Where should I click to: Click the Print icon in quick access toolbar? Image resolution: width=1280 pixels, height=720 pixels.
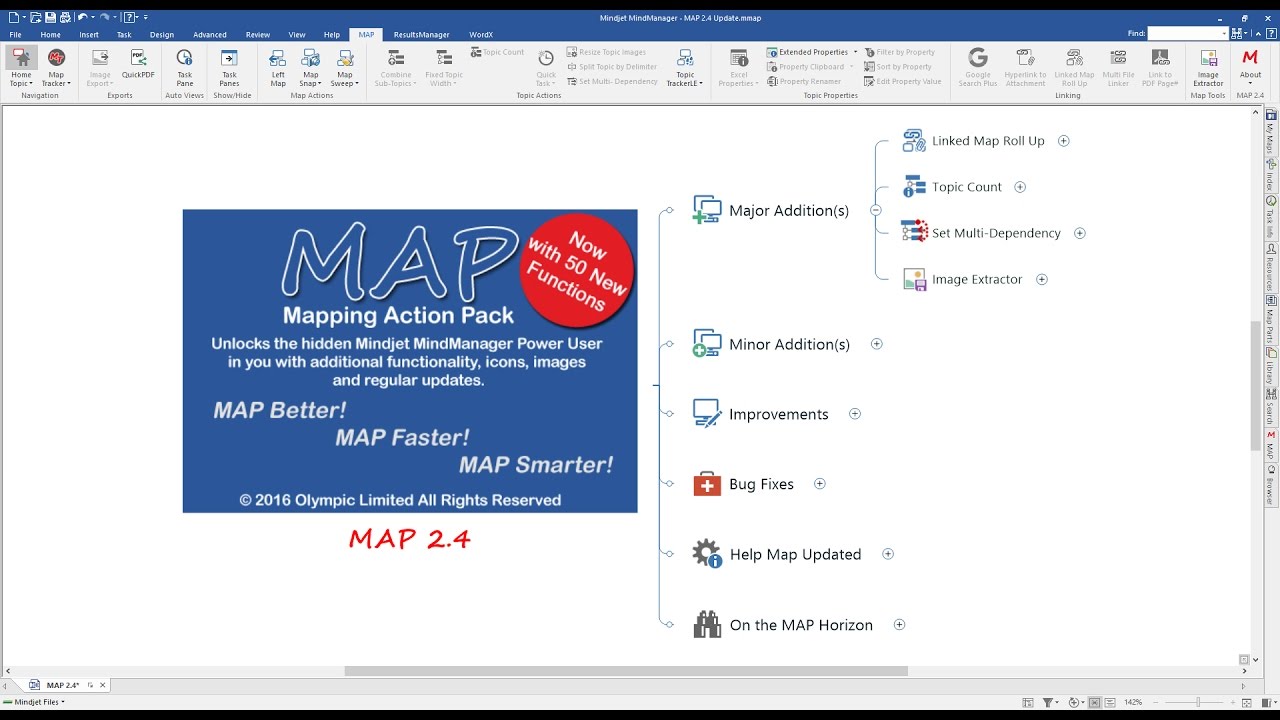[65, 17]
